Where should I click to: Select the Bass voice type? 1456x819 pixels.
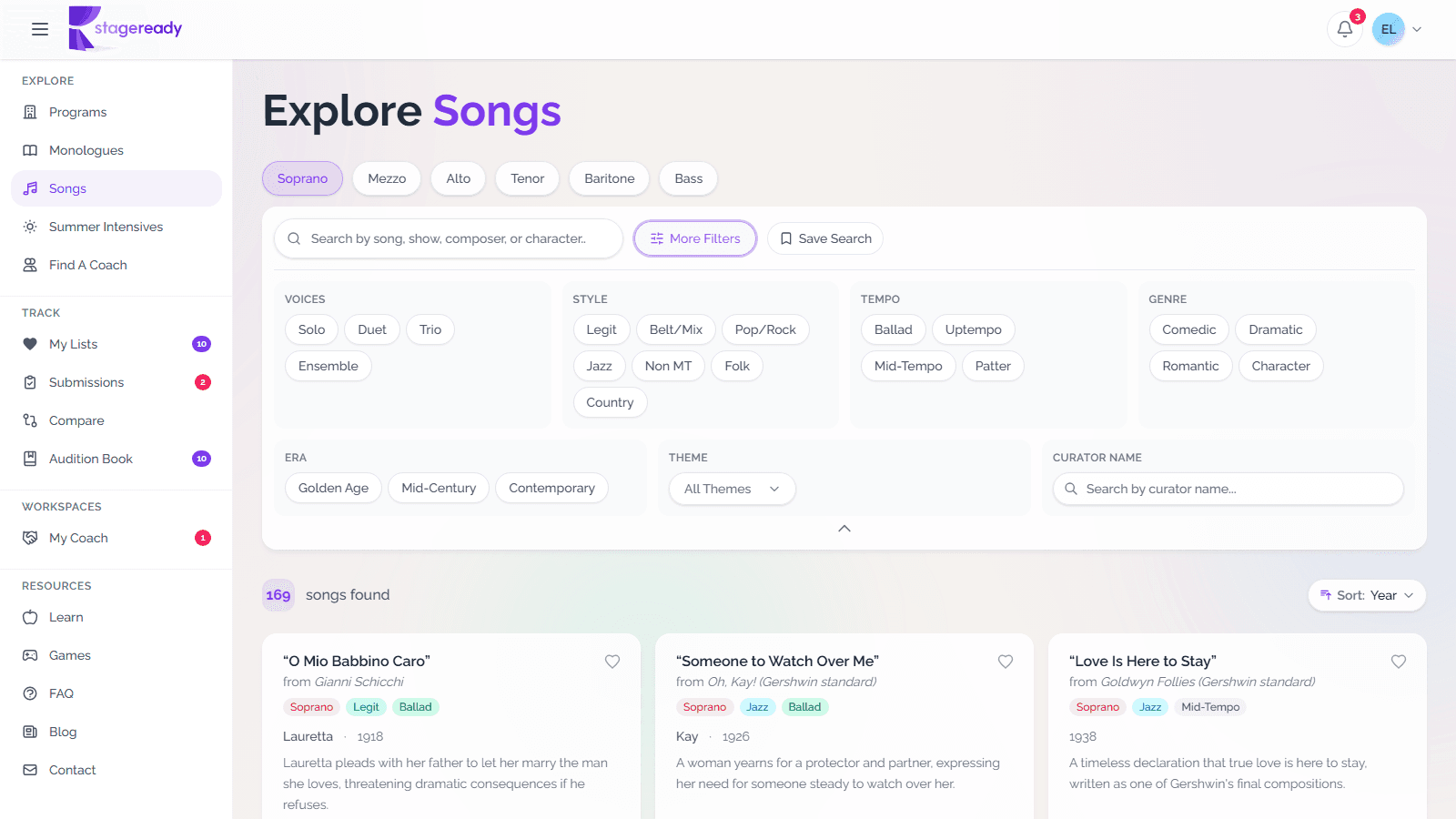coord(689,178)
